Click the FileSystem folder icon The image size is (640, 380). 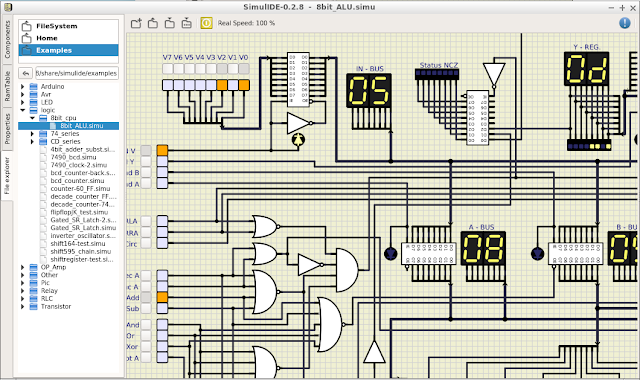(27, 26)
